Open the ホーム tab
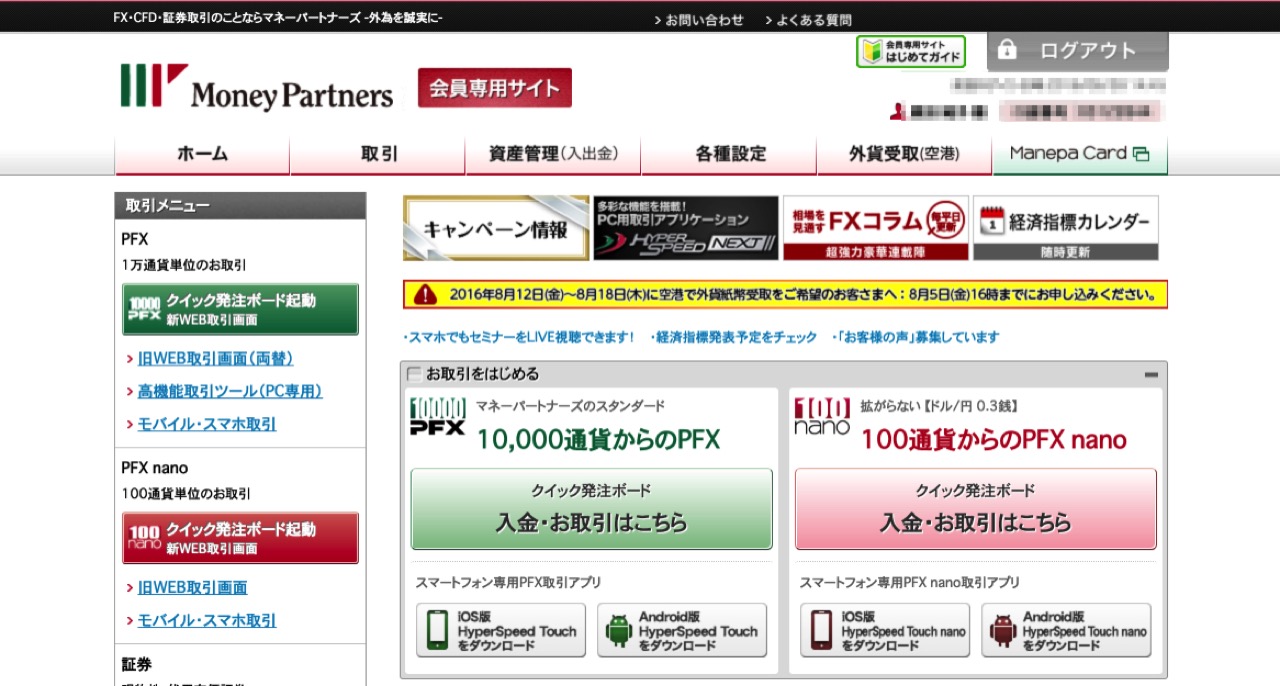 [202, 155]
